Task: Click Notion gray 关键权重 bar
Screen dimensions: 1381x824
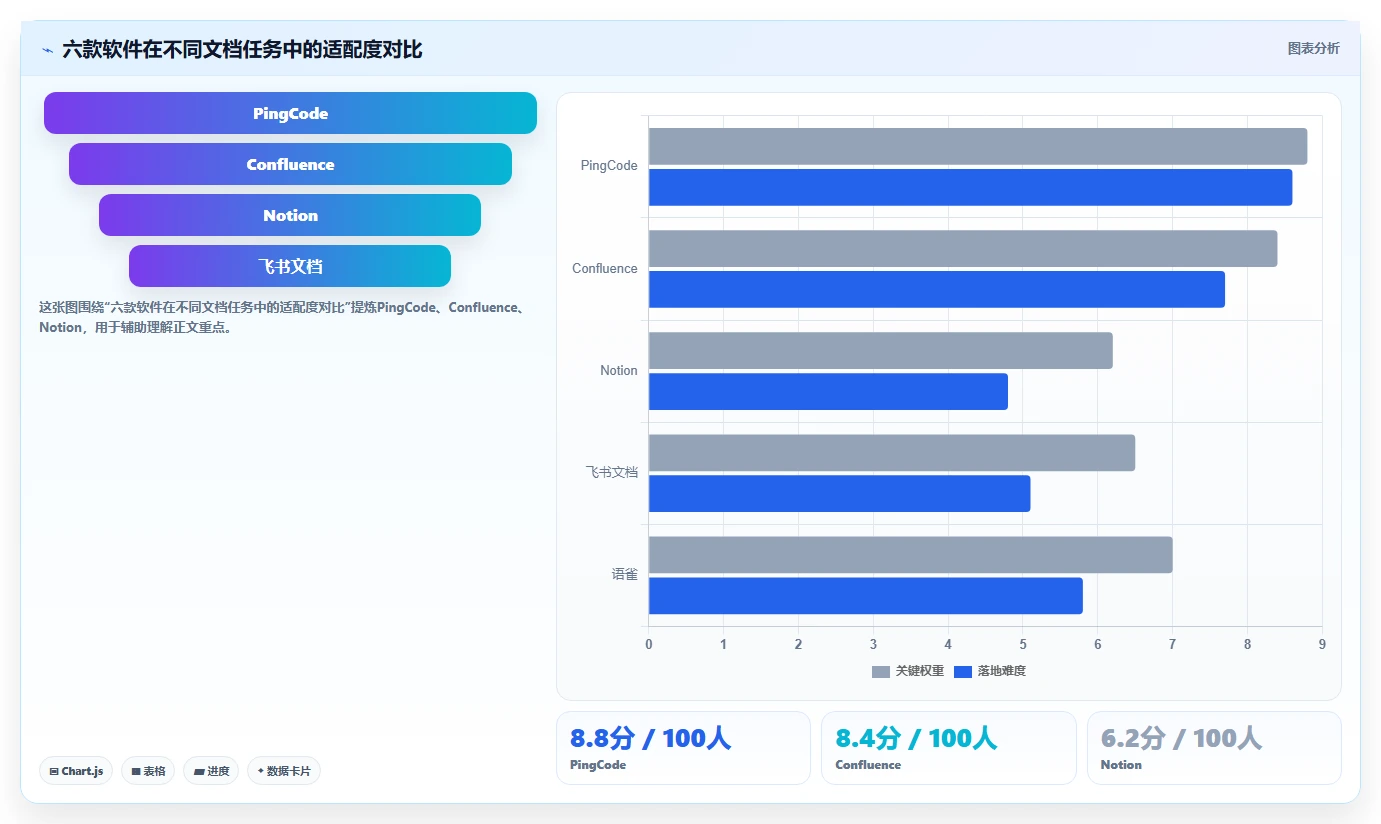Action: 881,350
